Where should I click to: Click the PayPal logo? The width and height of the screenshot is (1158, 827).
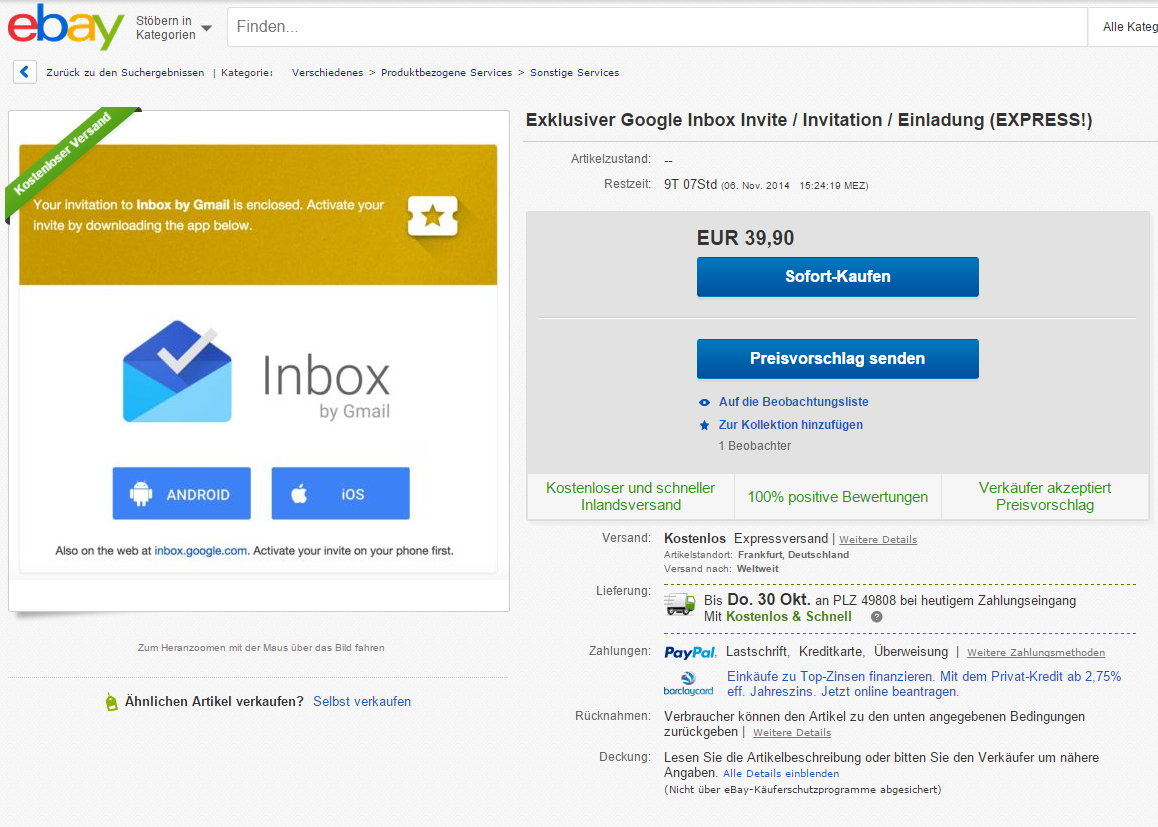click(690, 653)
